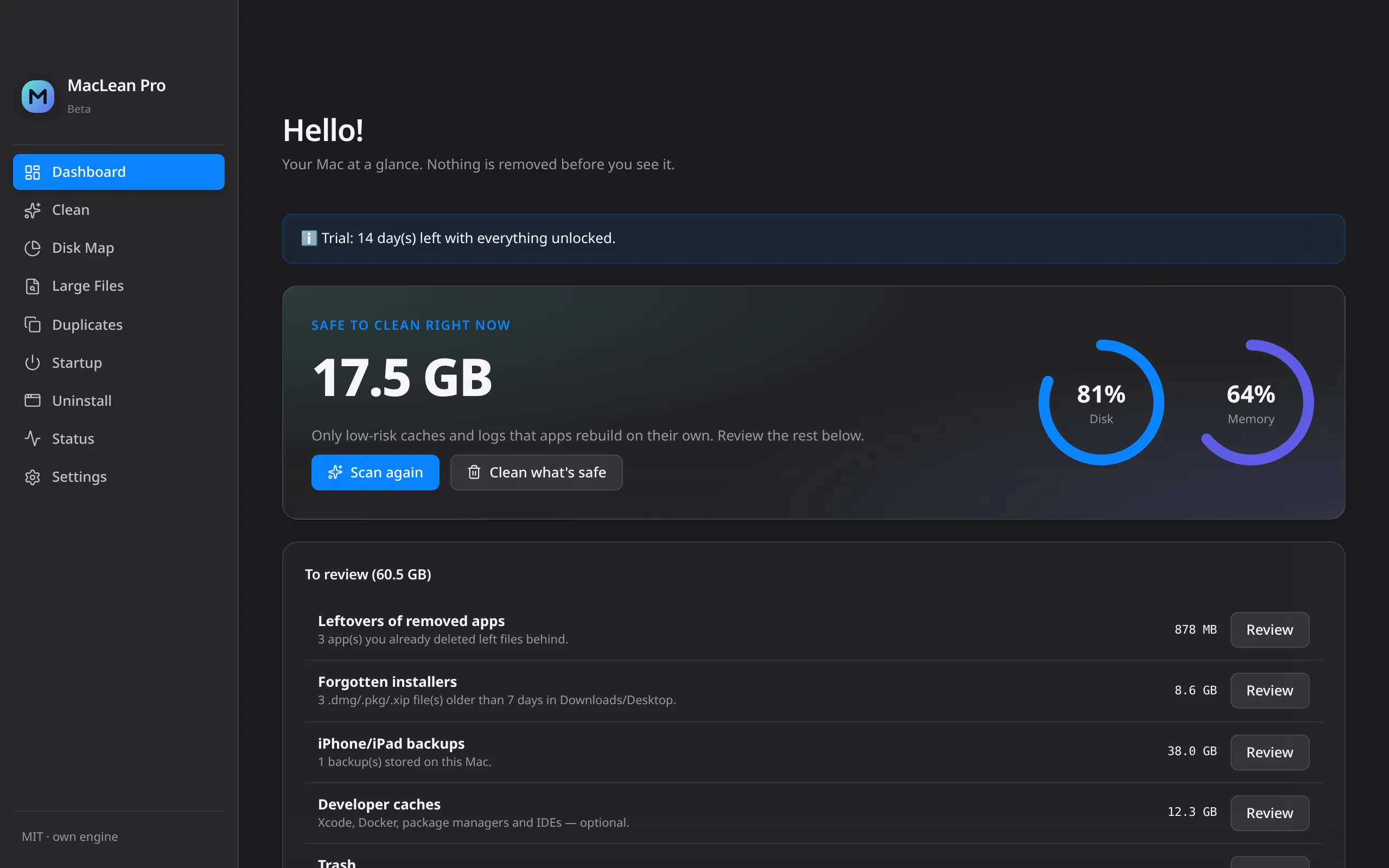Viewport: 1389px width, 868px height.
Task: Click the trial 14 days left banner
Action: click(813, 239)
